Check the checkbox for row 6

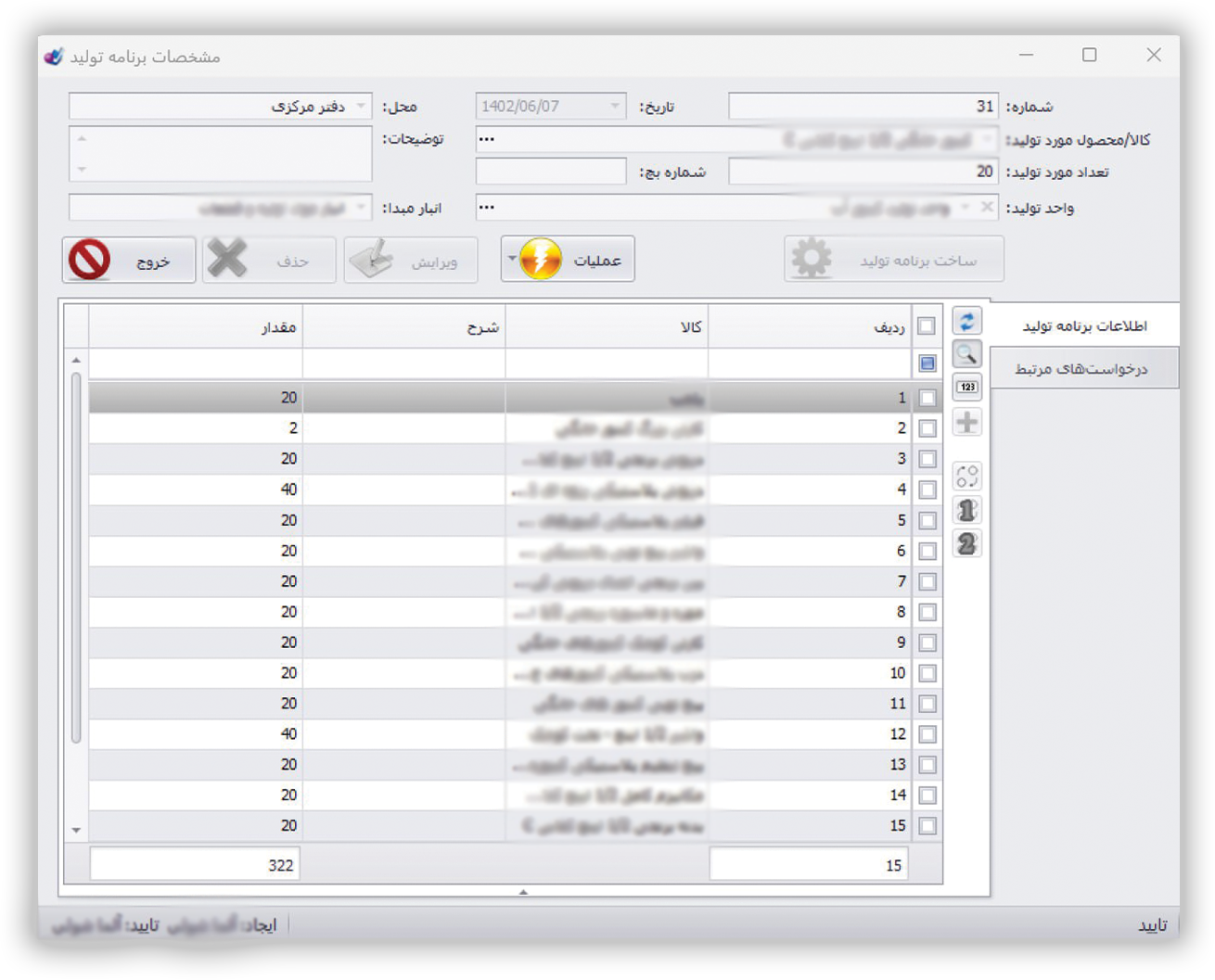tap(927, 551)
